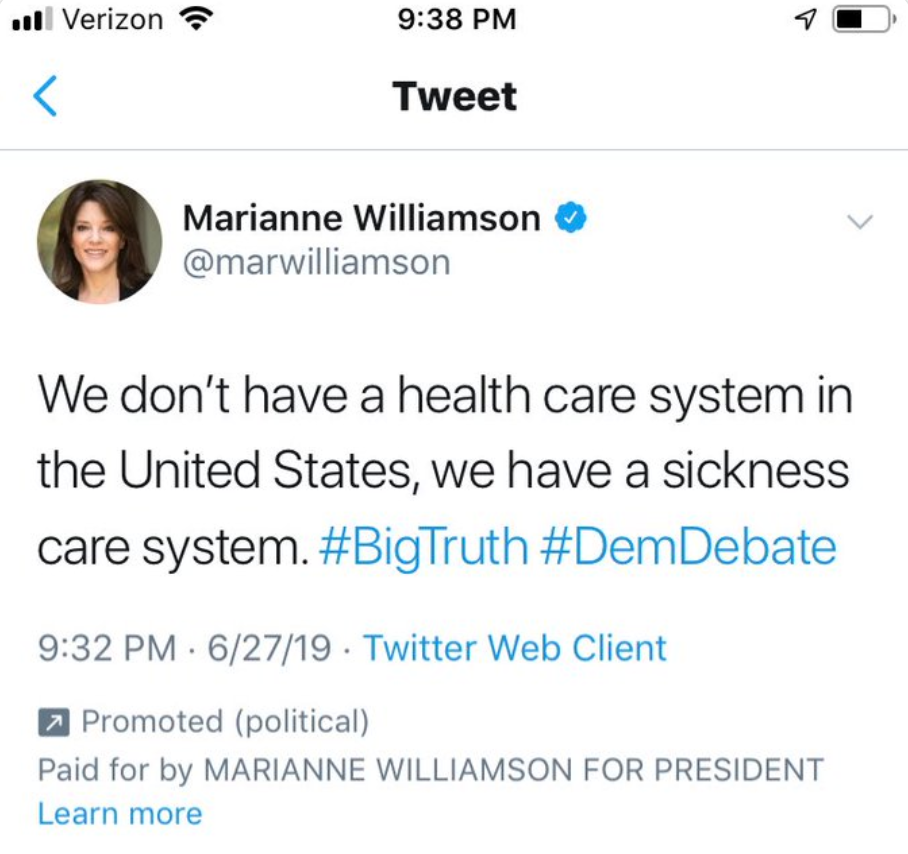Tap the location services arrow icon
This screenshot has height=854, width=908.
pyautogui.click(x=804, y=19)
